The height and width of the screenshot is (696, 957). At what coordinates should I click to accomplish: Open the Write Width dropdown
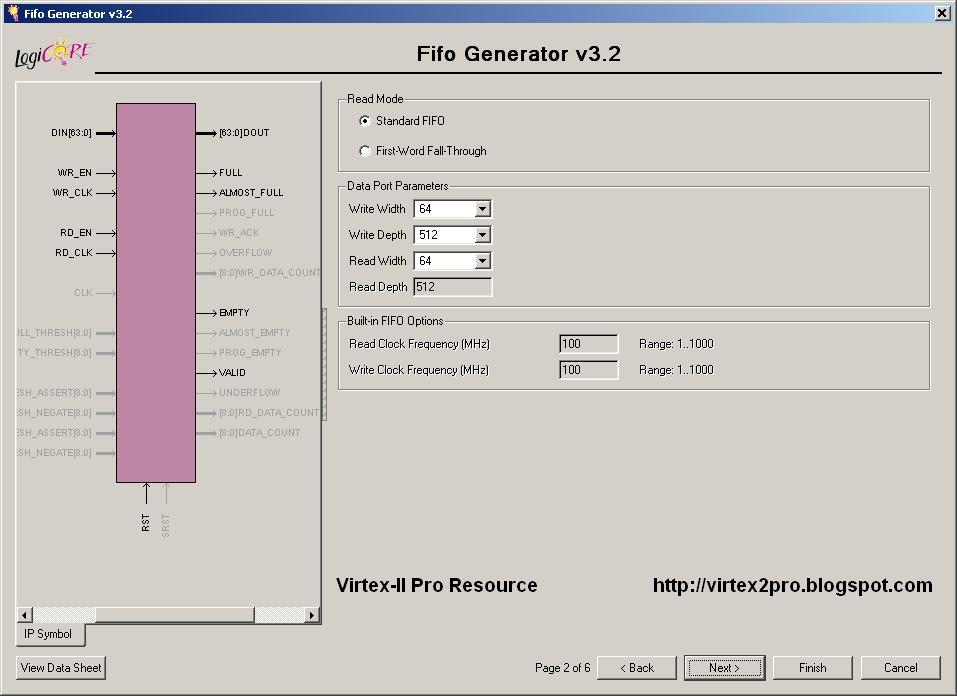pos(482,209)
